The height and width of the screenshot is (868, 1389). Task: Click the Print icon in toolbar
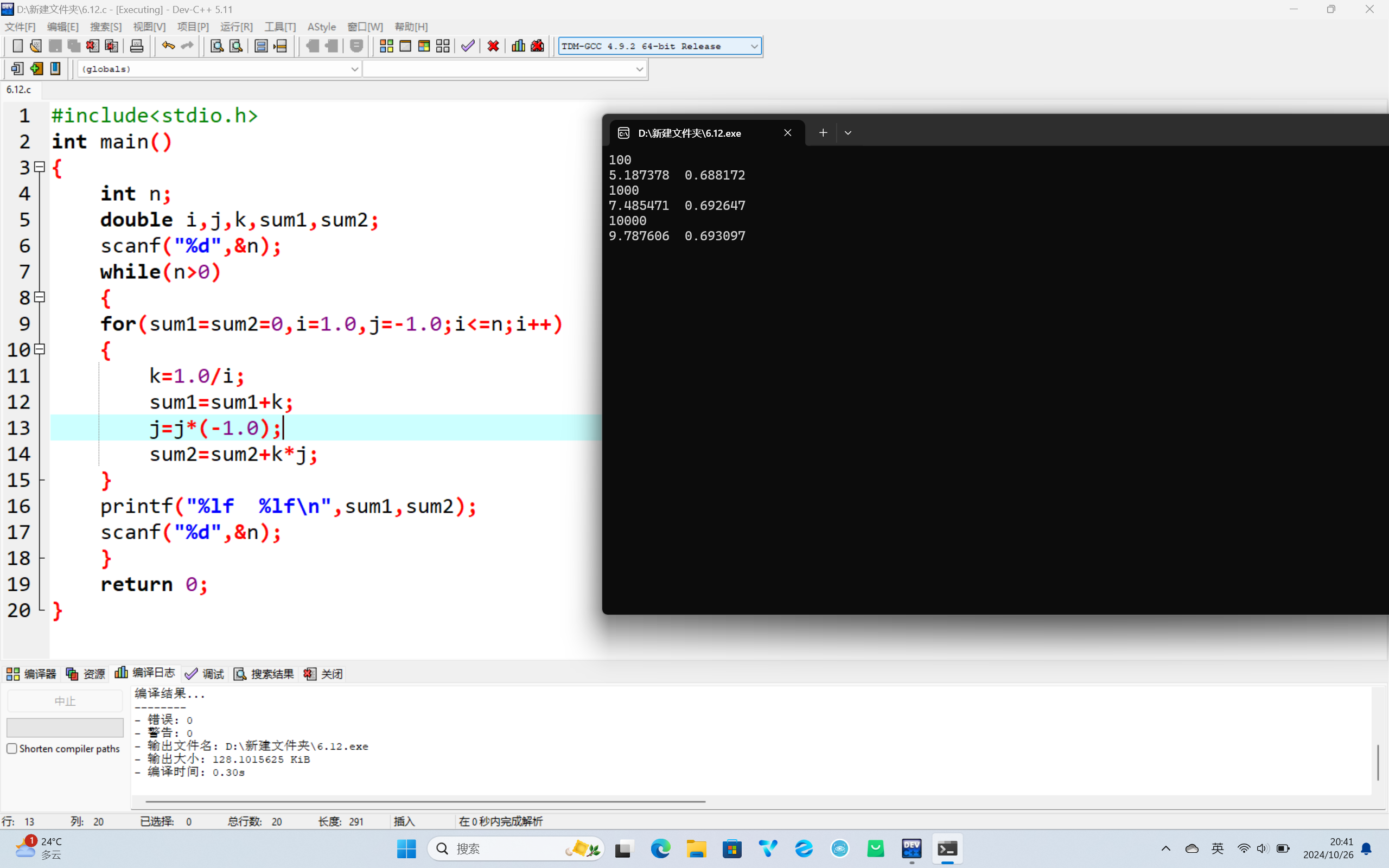click(x=137, y=46)
